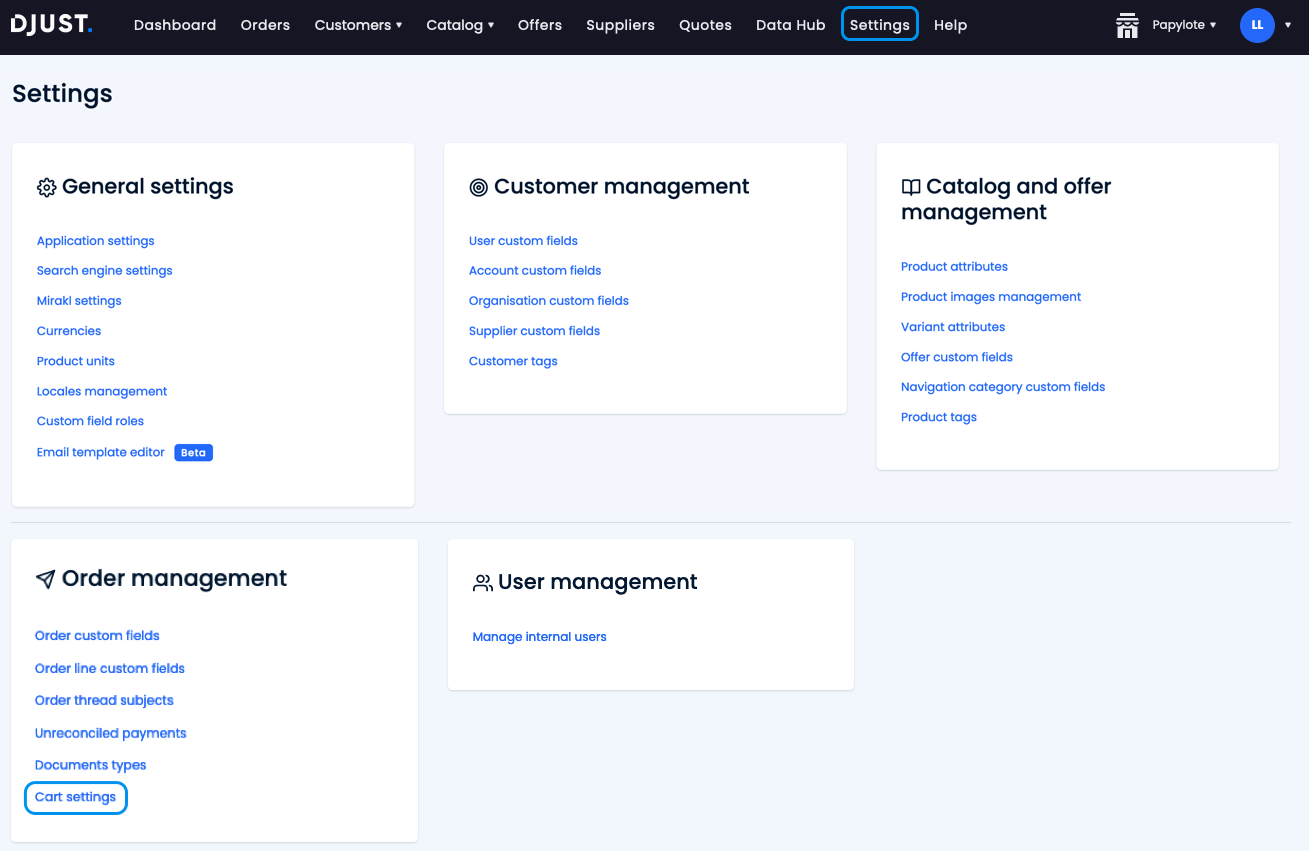This screenshot has height=851, width=1309.
Task: Open Cart settings link
Action: 76,797
